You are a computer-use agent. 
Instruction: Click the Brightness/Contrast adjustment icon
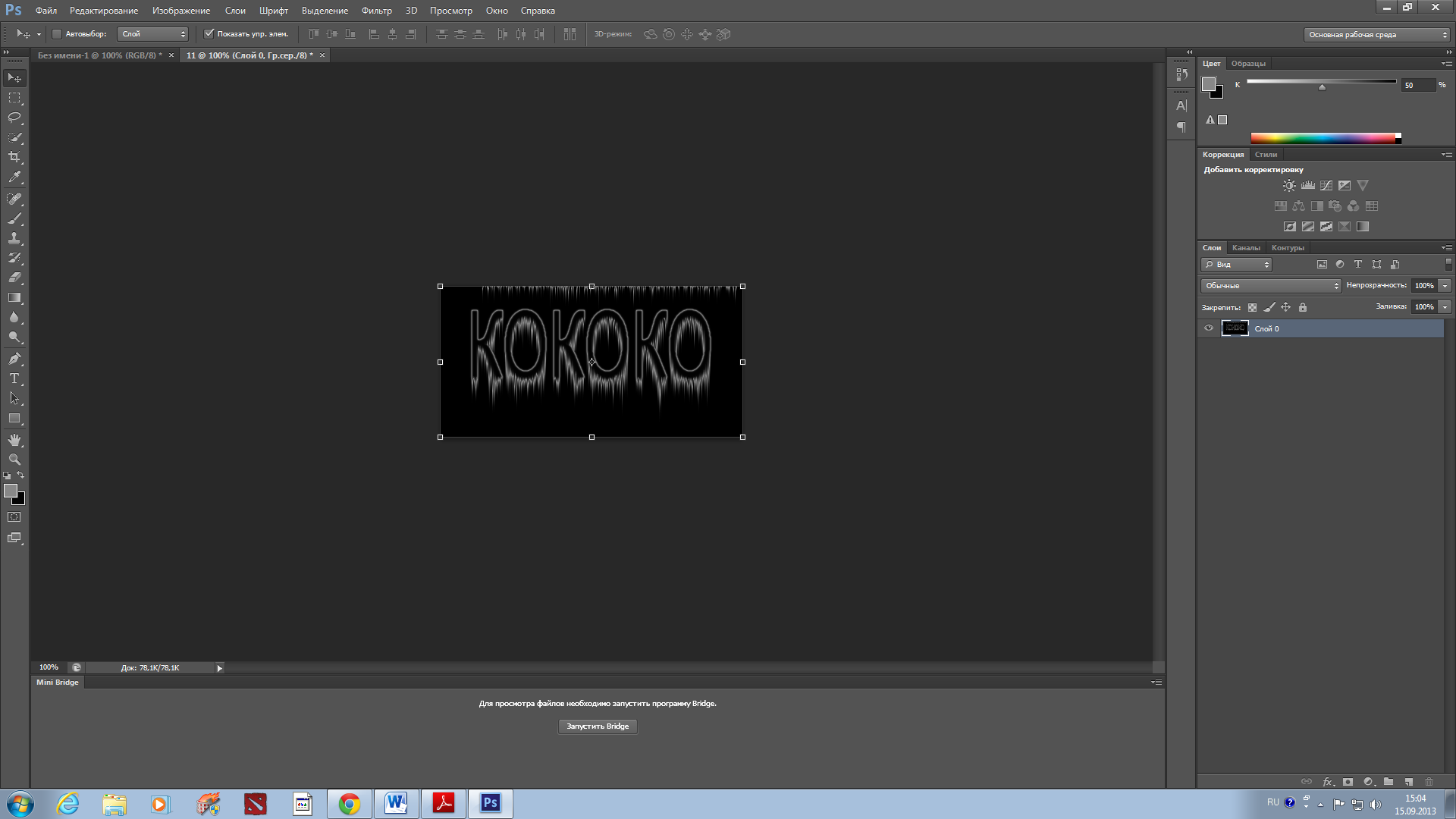pyautogui.click(x=1289, y=185)
